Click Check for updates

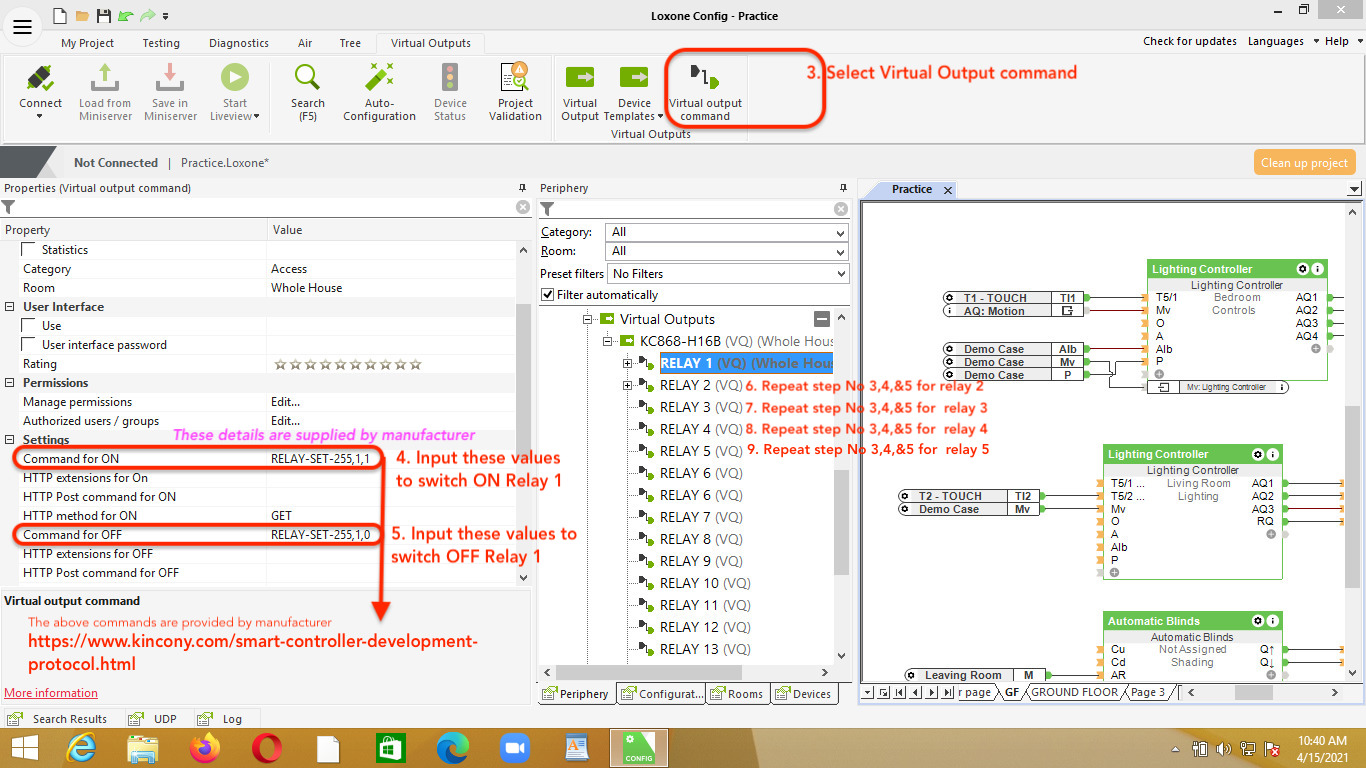click(1190, 42)
